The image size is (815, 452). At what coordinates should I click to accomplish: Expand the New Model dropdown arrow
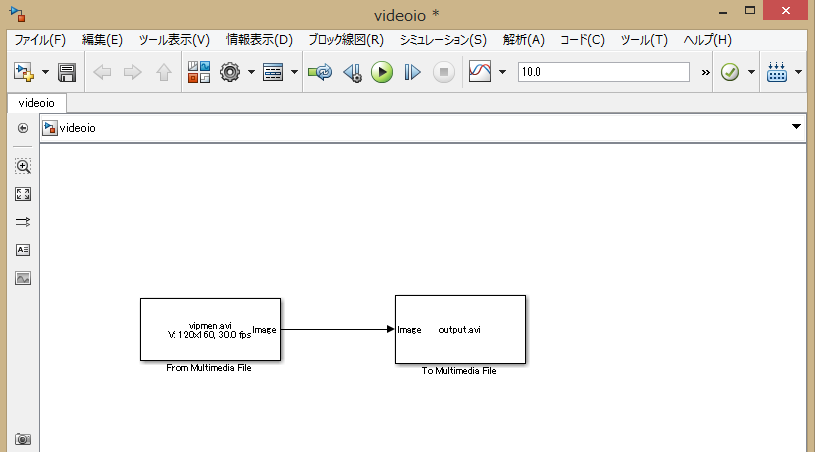(x=46, y=72)
